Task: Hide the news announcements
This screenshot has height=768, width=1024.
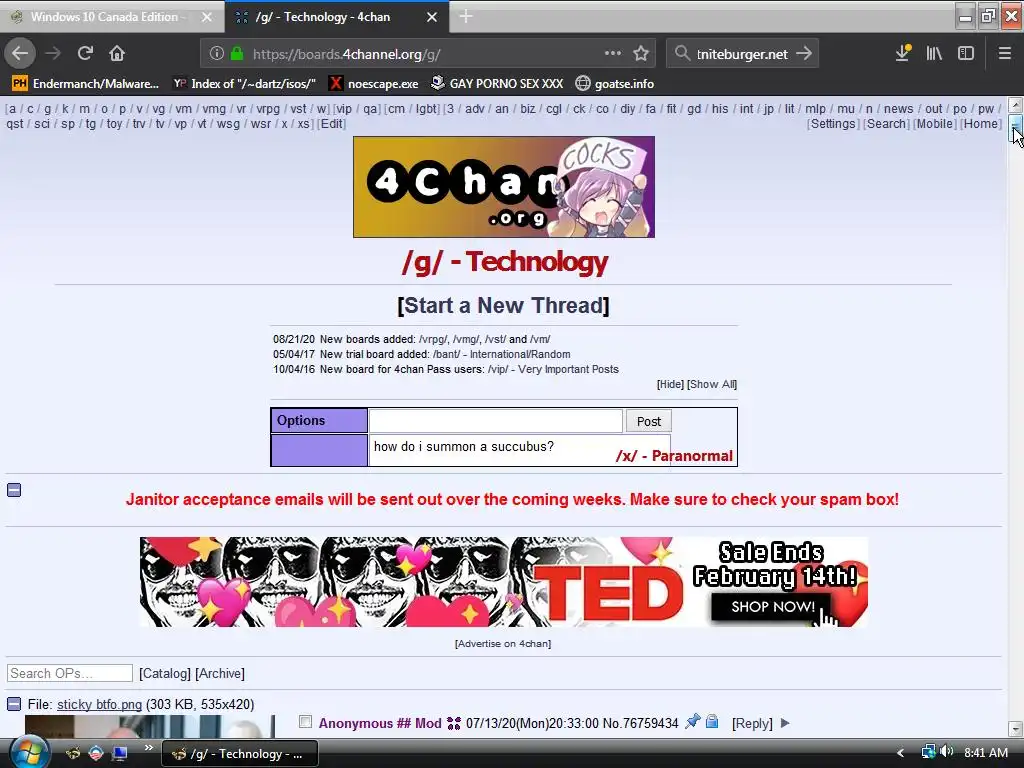Action: (x=670, y=384)
